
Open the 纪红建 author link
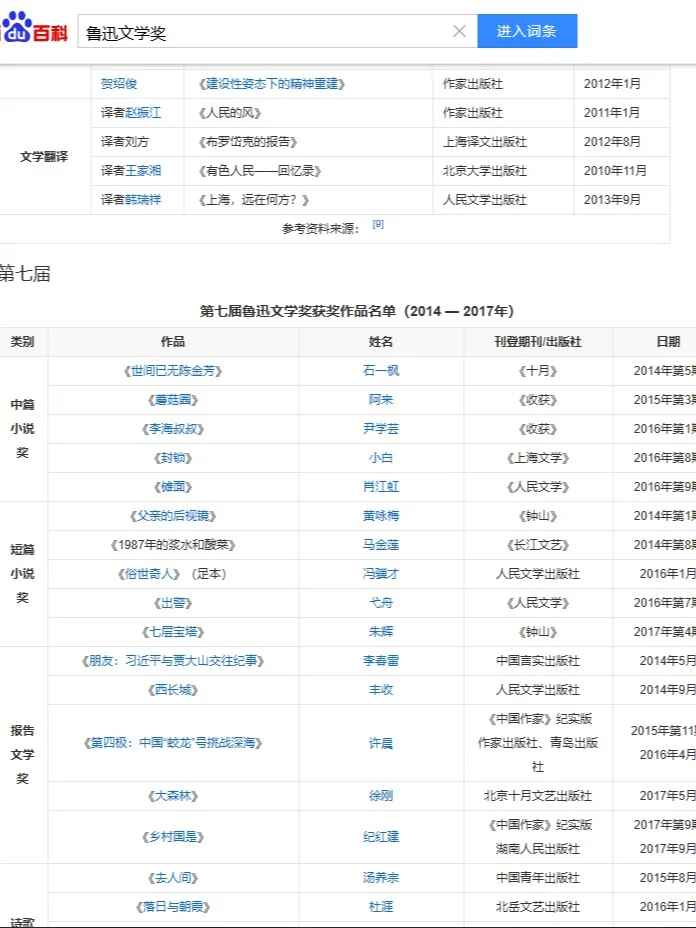coord(381,837)
